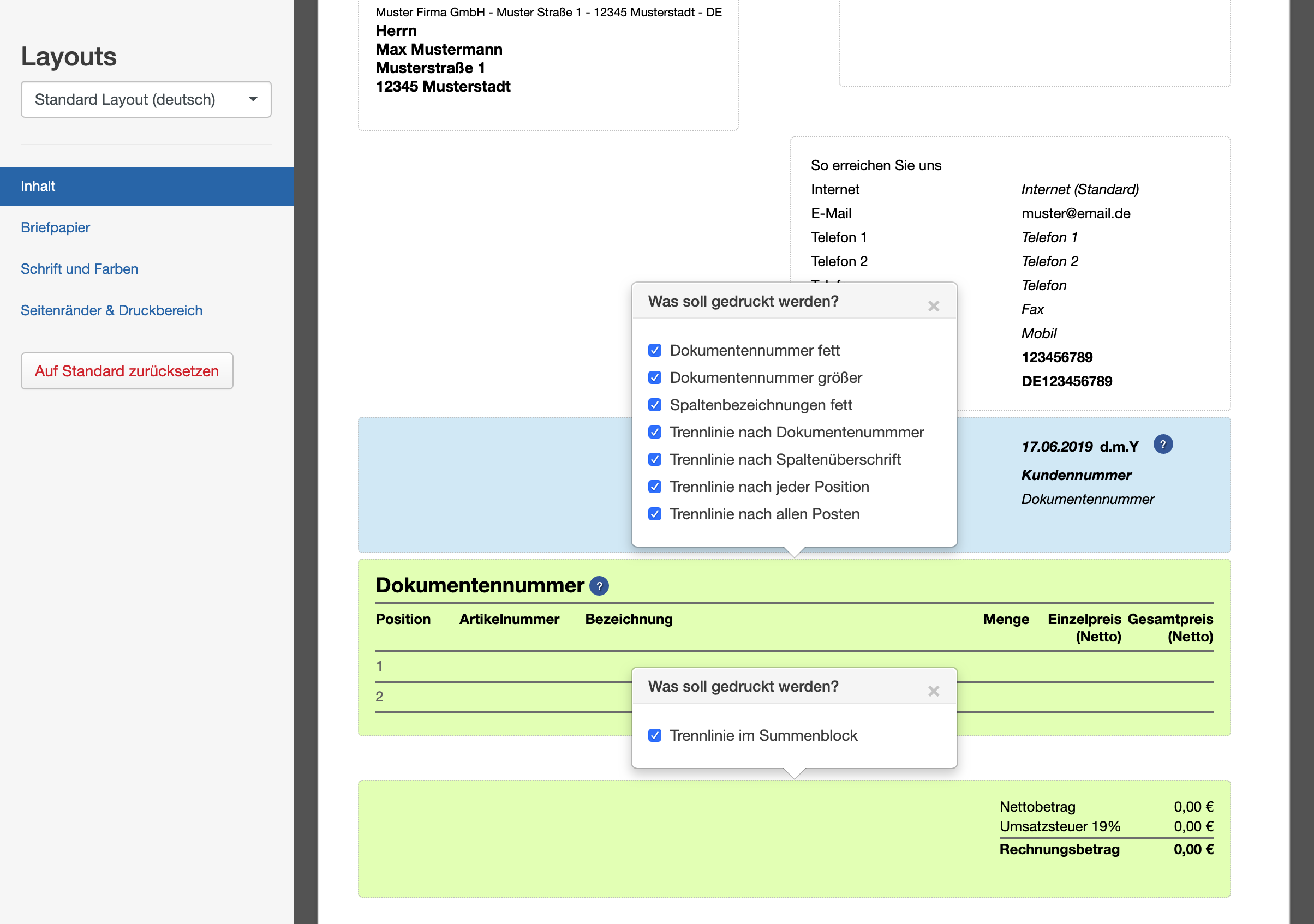Toggle Spaltenbezeichnungen fett checkbox
This screenshot has height=924, width=1314.
pyautogui.click(x=655, y=405)
